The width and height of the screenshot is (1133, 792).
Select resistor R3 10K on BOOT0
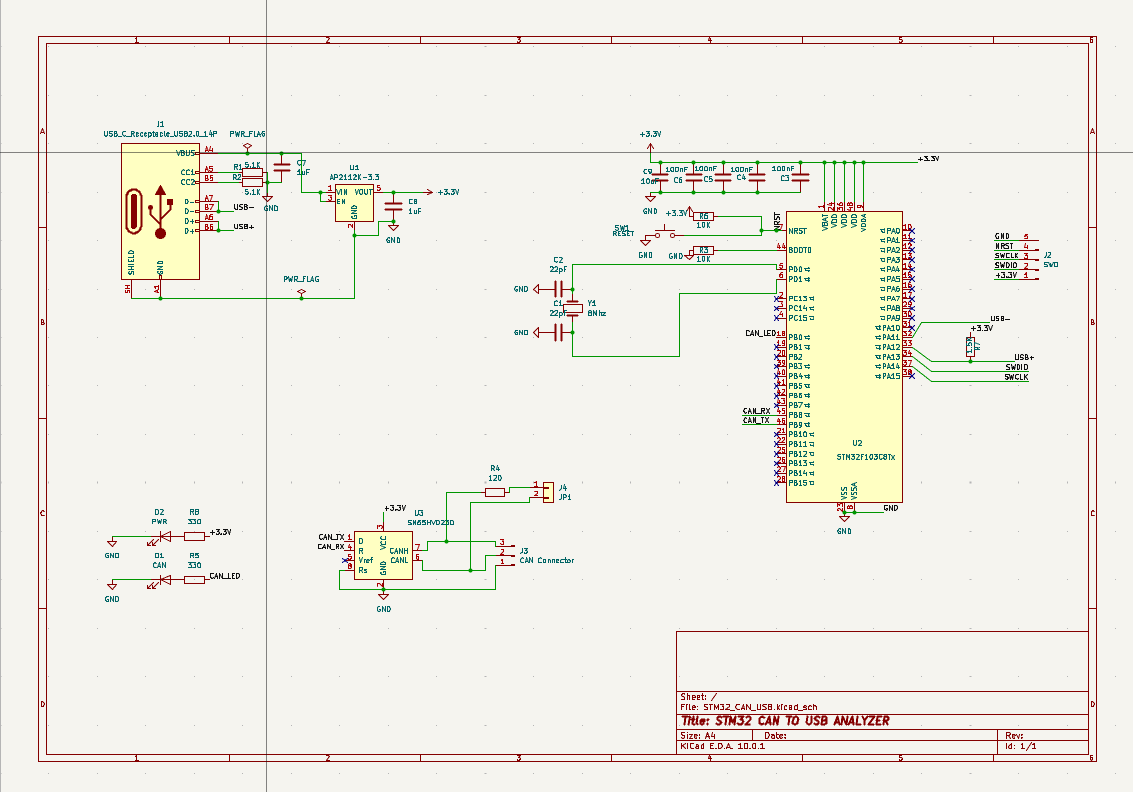[x=703, y=250]
